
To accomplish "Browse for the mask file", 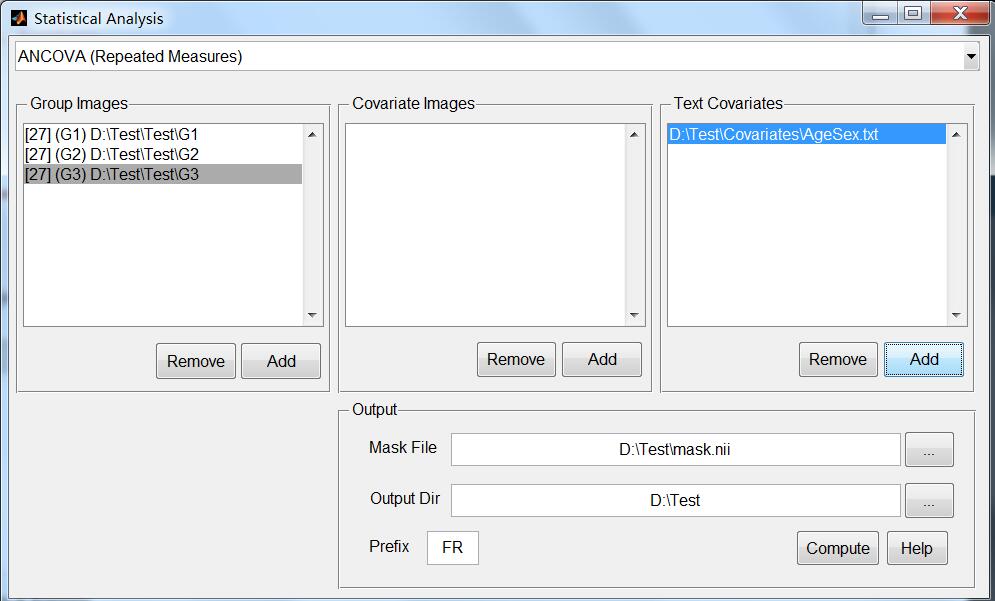I will click(x=929, y=449).
